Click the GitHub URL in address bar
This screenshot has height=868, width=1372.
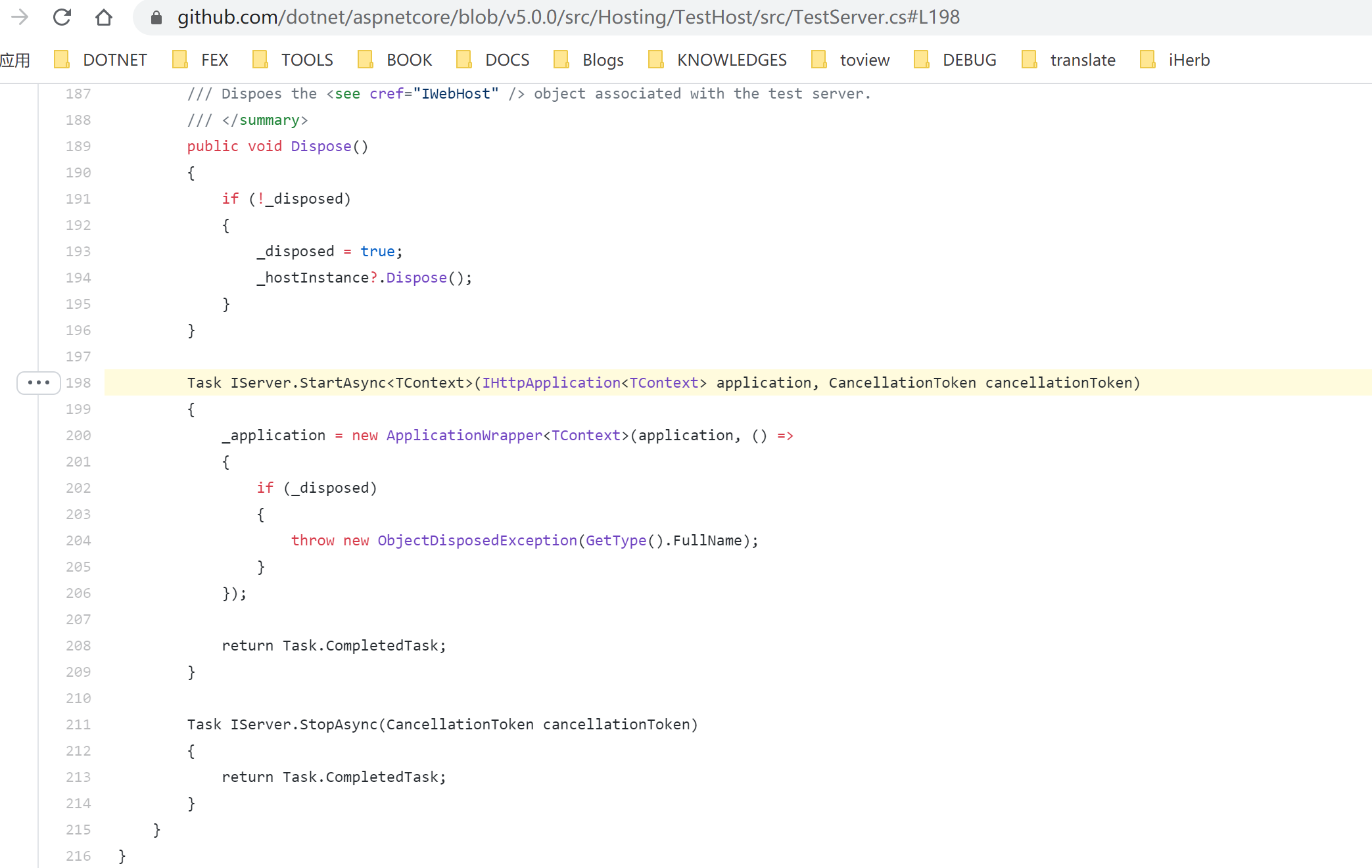(568, 17)
